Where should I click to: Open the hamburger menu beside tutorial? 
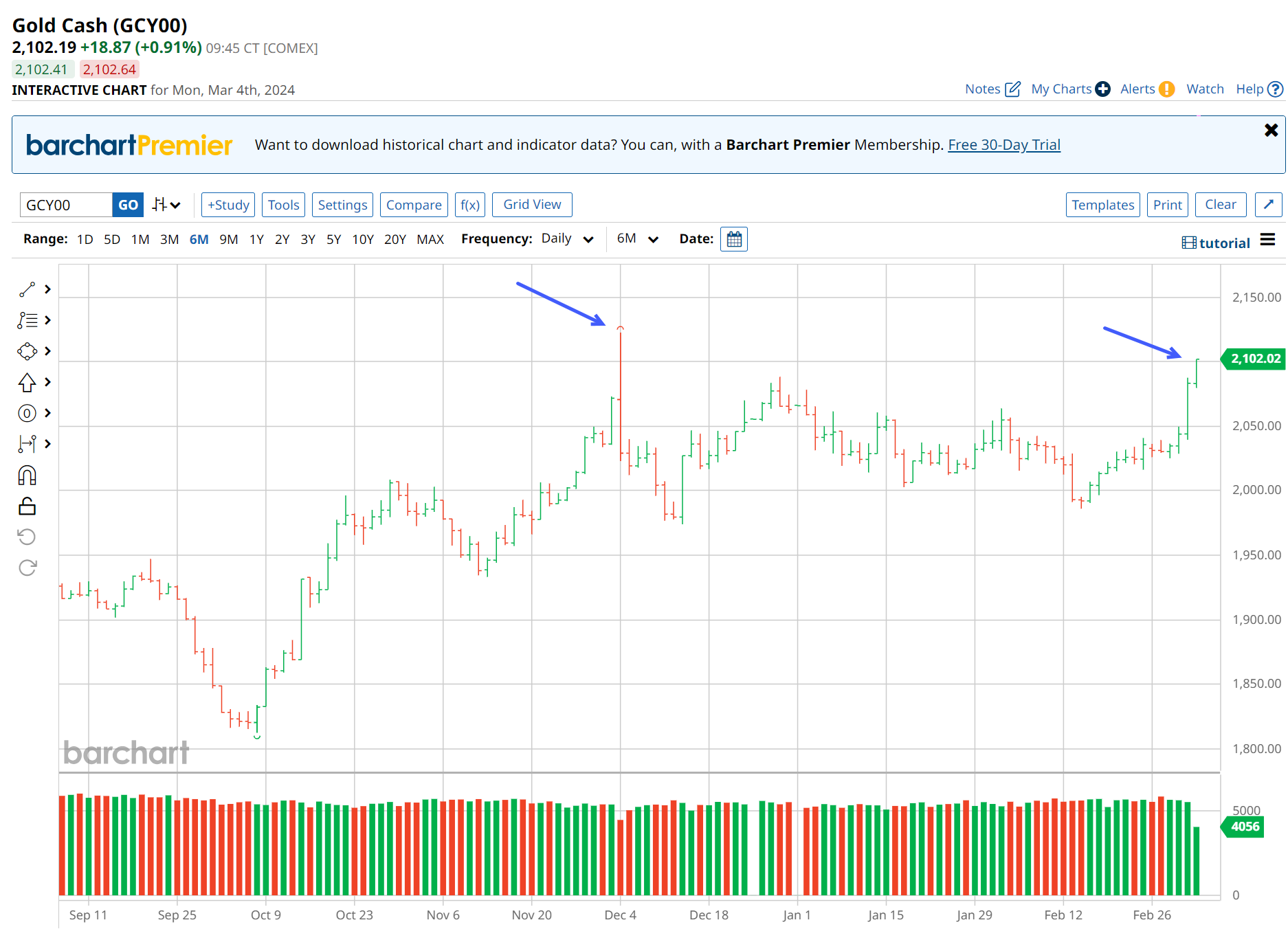(x=1267, y=240)
